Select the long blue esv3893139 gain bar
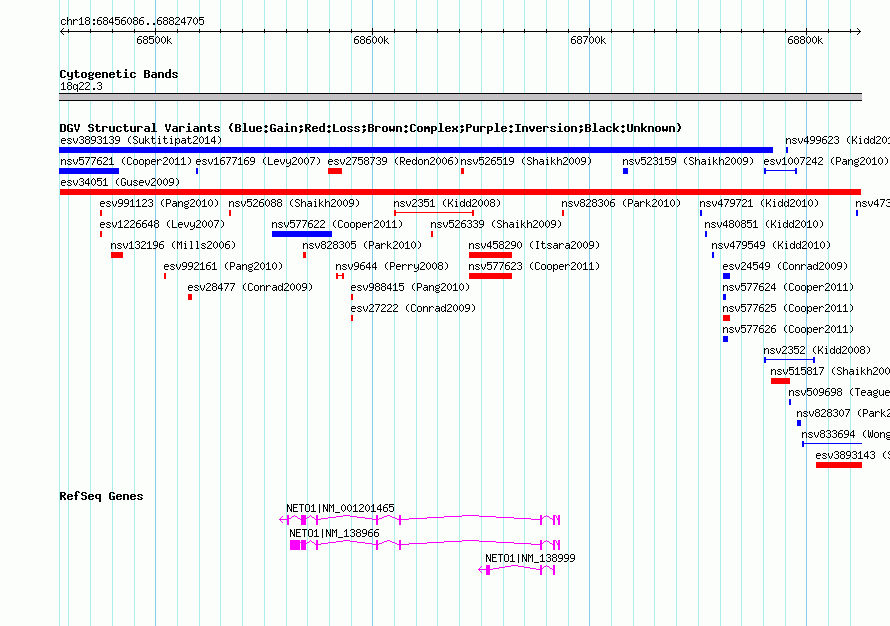The image size is (890, 626). 416,150
